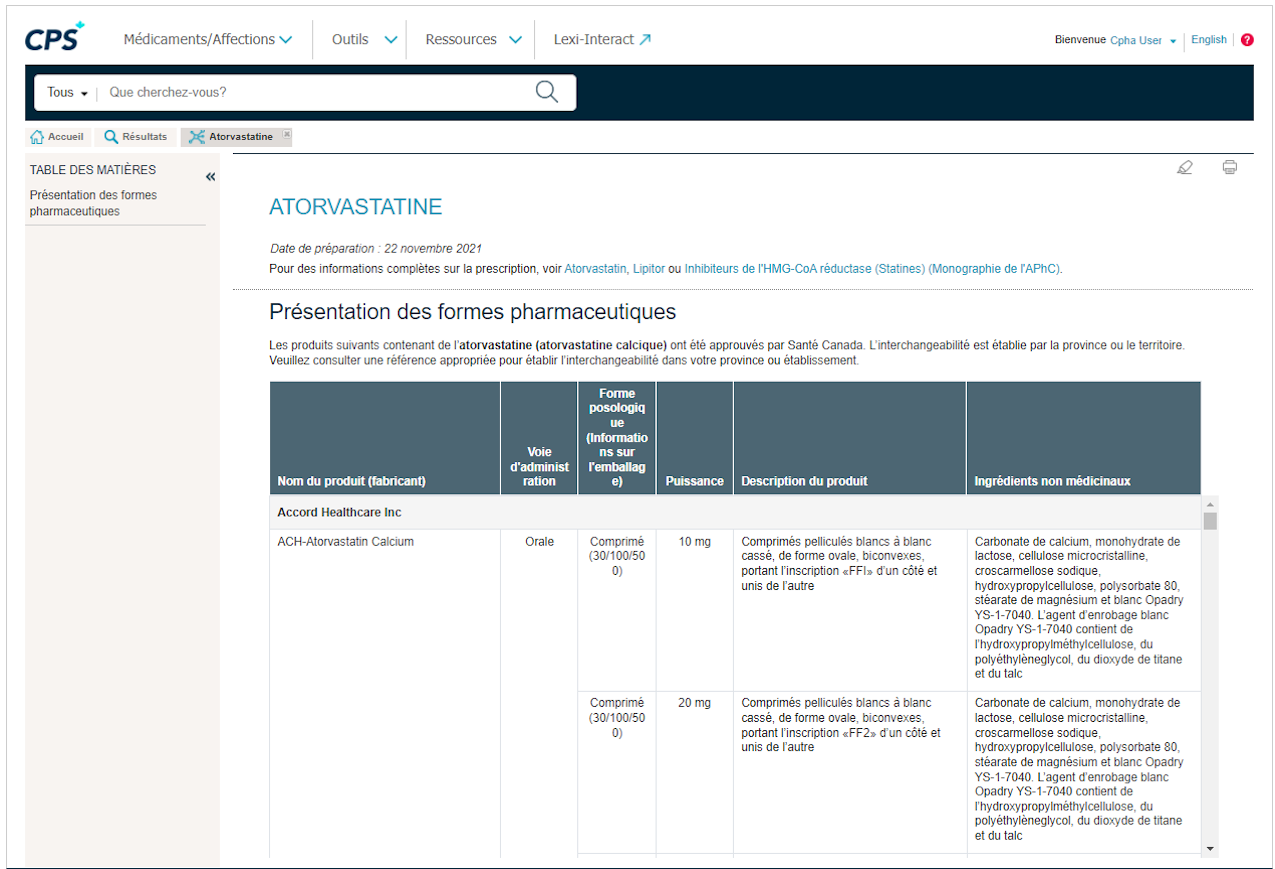Viewport: 1275px width, 869px height.
Task: Print the monograph using printer icon
Action: point(1230,167)
